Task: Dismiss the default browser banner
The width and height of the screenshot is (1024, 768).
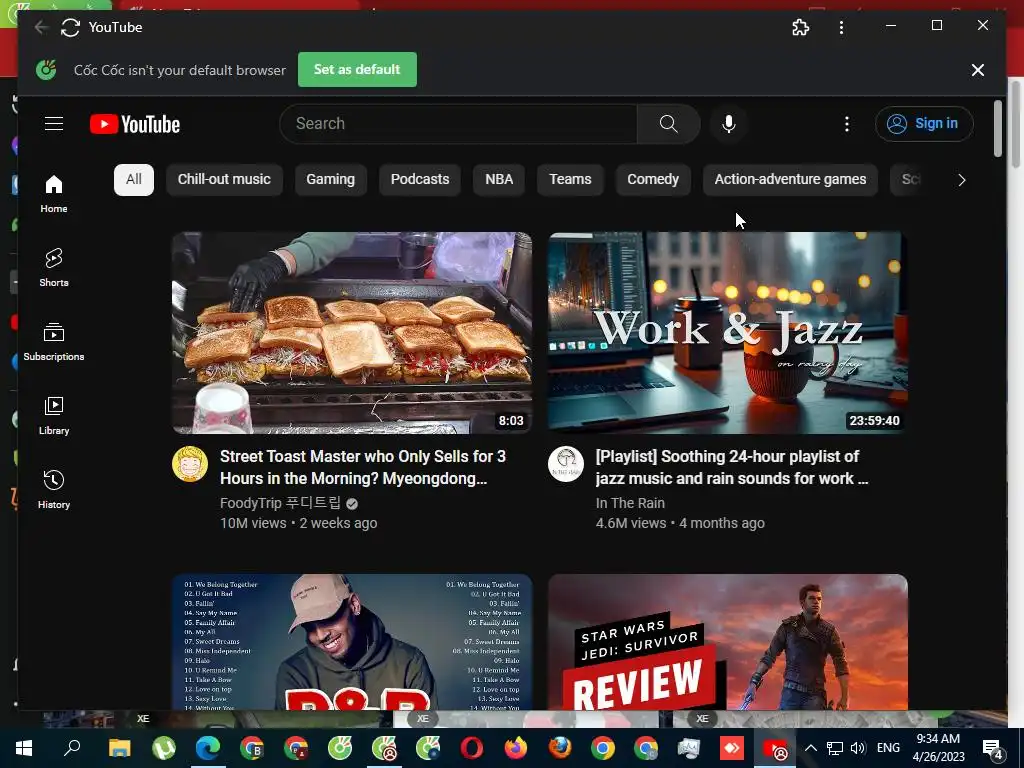Action: 978,70
